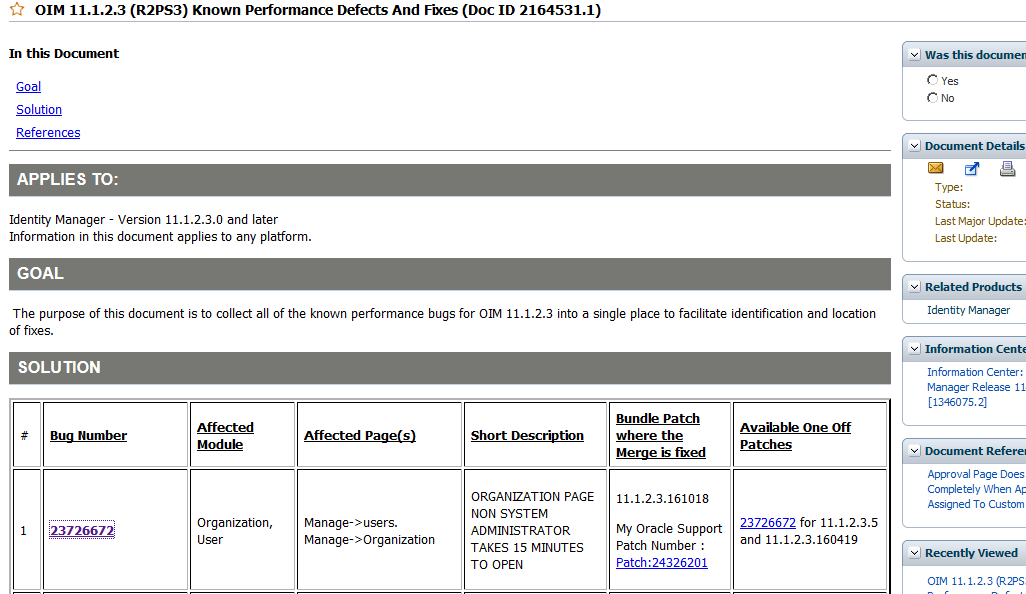Open one-off patch 23726672 link

tap(768, 523)
